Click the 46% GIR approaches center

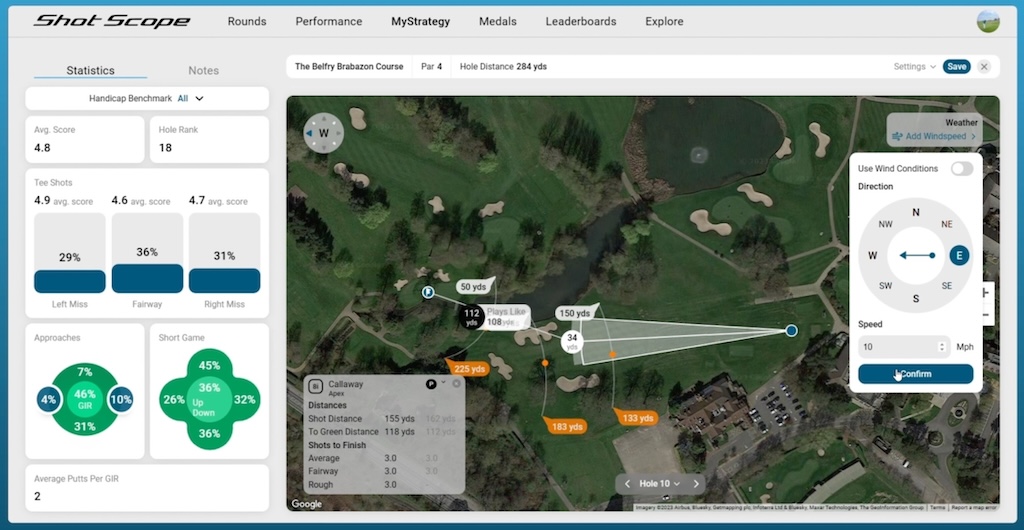[85, 399]
